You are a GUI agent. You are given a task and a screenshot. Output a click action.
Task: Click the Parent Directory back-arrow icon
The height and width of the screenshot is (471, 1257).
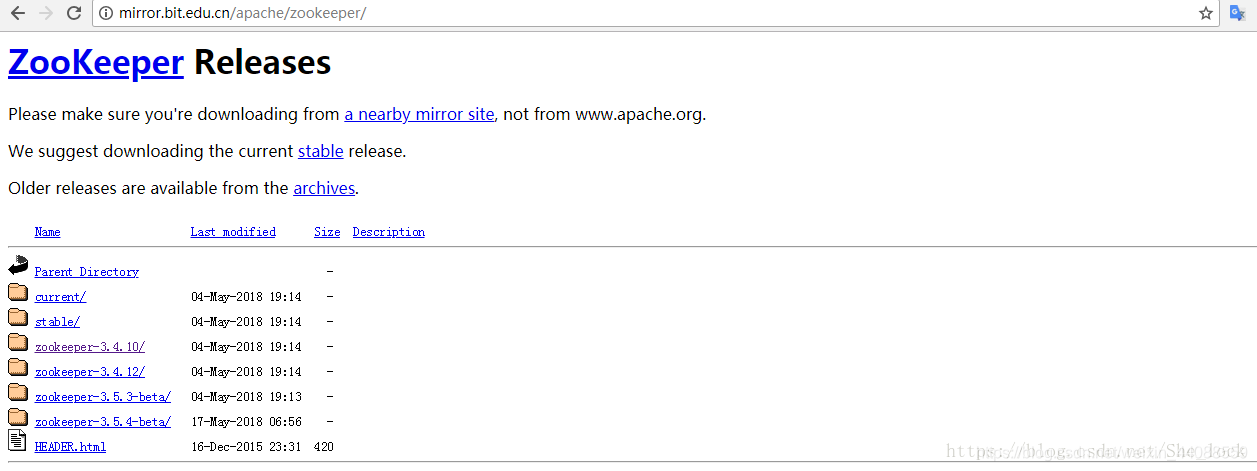[18, 266]
